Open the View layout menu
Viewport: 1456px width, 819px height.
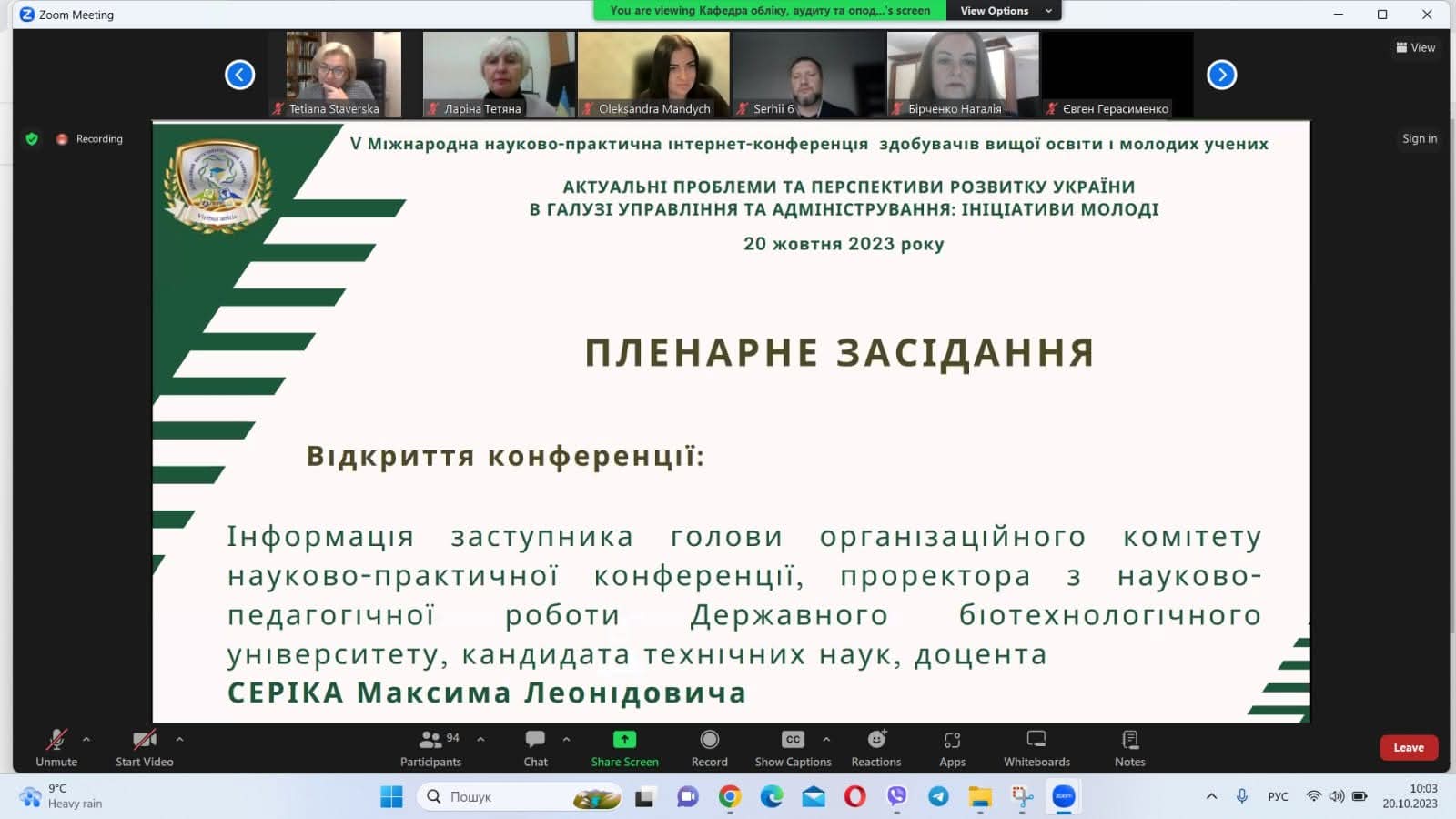[1415, 47]
